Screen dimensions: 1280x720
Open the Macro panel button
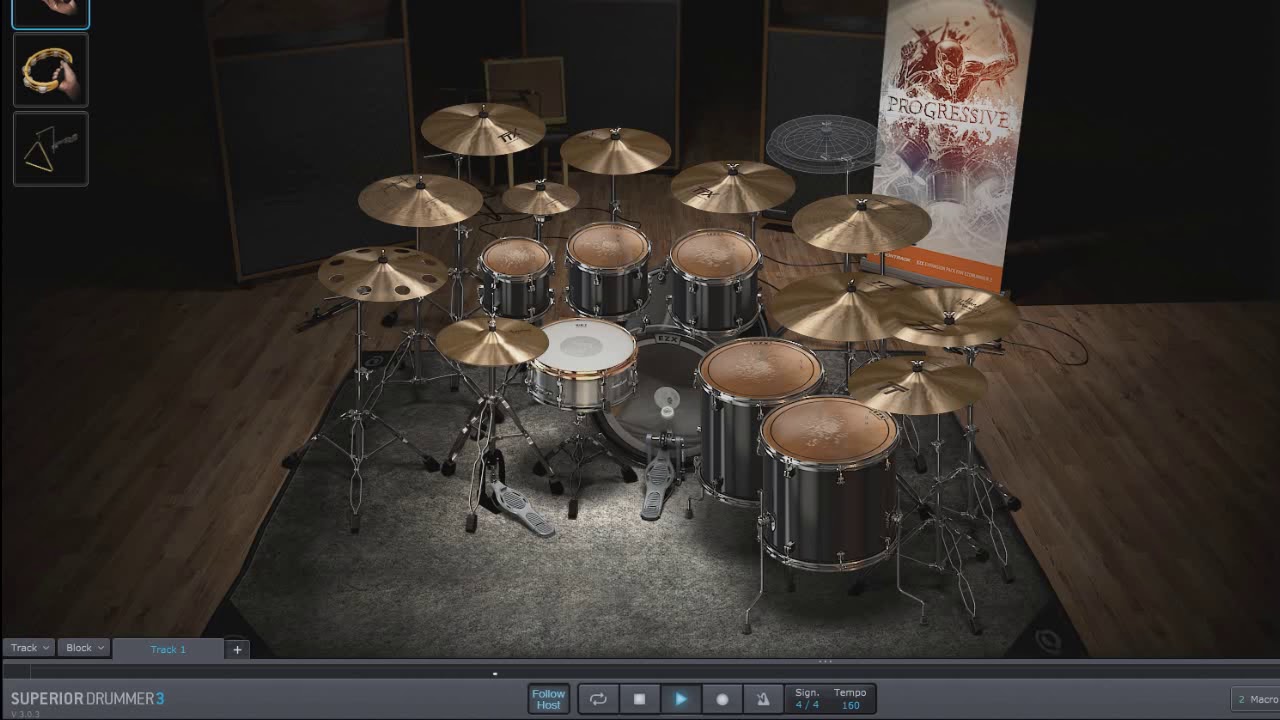pos(1256,699)
